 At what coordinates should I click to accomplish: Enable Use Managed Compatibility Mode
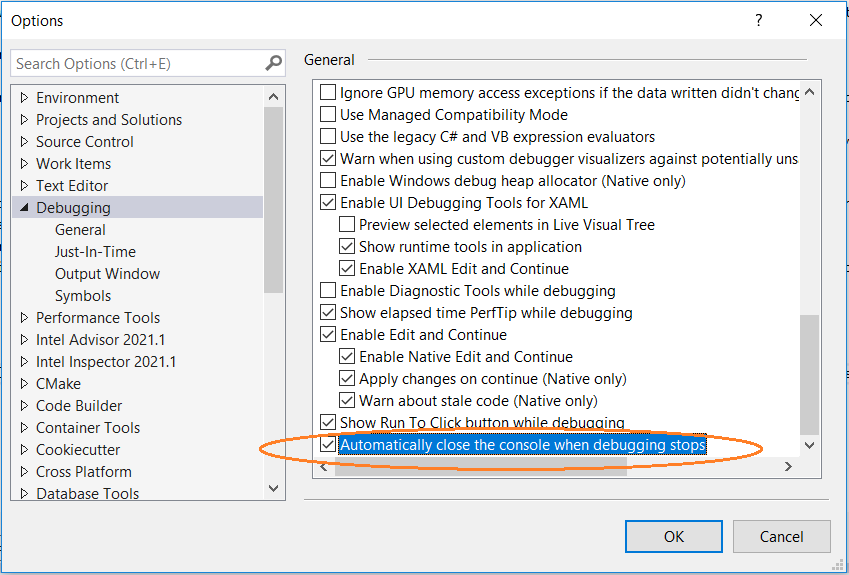point(328,114)
